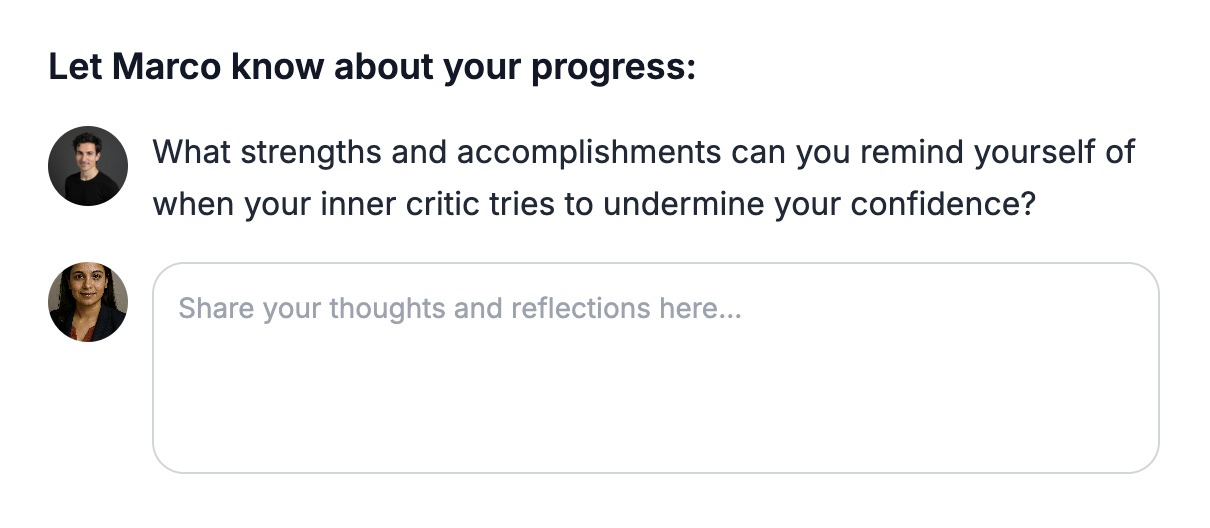Click the word 'Share' in the placeholder

tap(216, 308)
